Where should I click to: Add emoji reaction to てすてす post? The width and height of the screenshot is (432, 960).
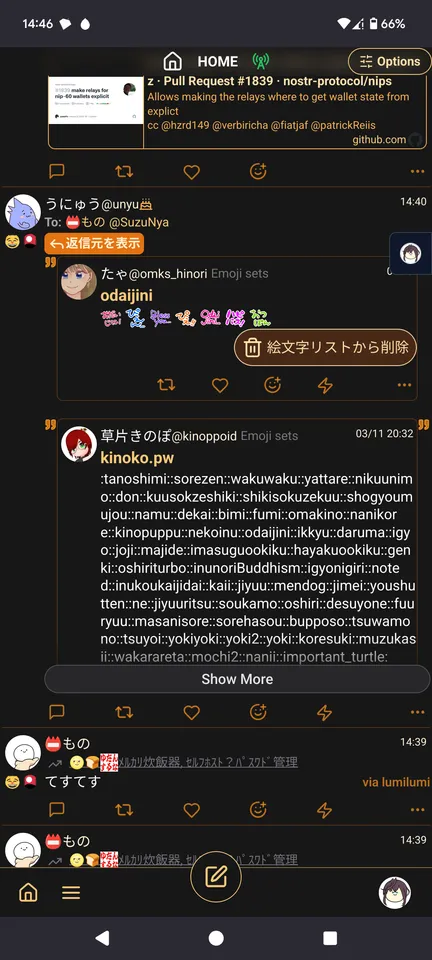point(258,809)
